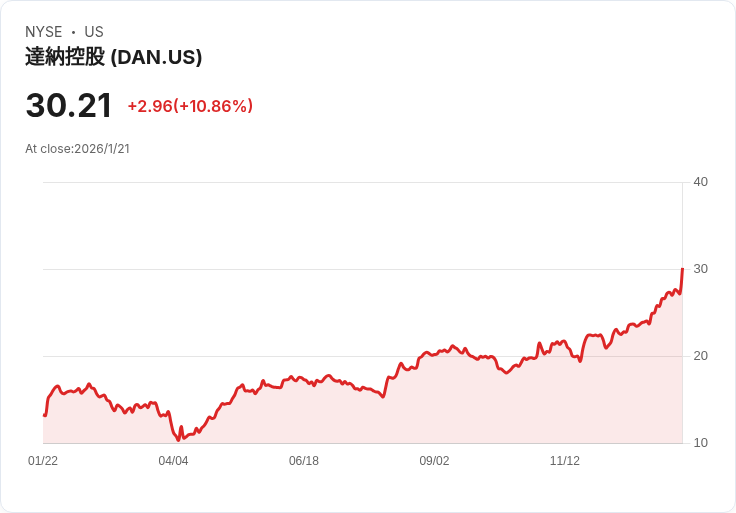
Task: Click the +2.96(+10.86%) price change
Action: click(190, 106)
